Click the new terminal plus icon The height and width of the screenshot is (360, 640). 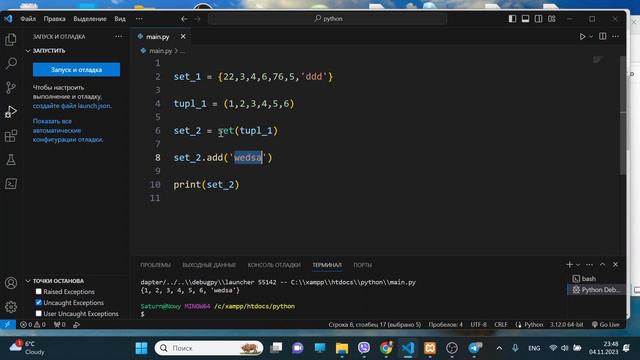coord(569,264)
